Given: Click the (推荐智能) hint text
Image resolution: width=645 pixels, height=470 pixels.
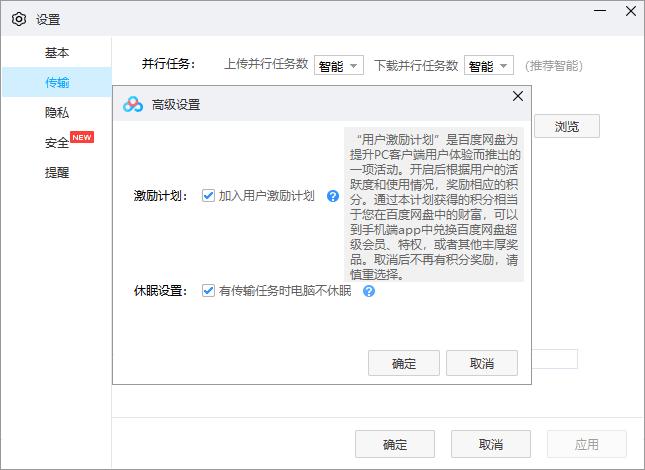Looking at the screenshot, I should pos(554,65).
